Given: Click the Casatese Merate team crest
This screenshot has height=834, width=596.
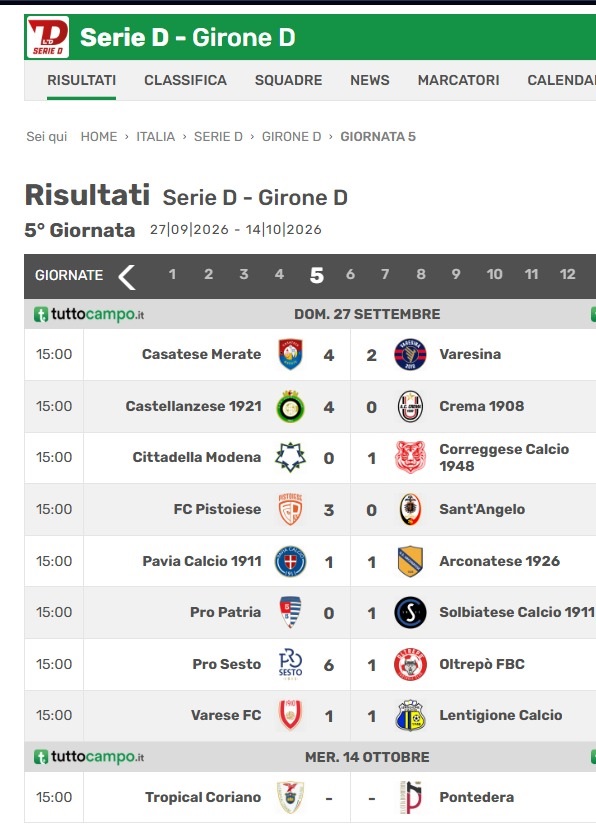Looking at the screenshot, I should point(290,354).
